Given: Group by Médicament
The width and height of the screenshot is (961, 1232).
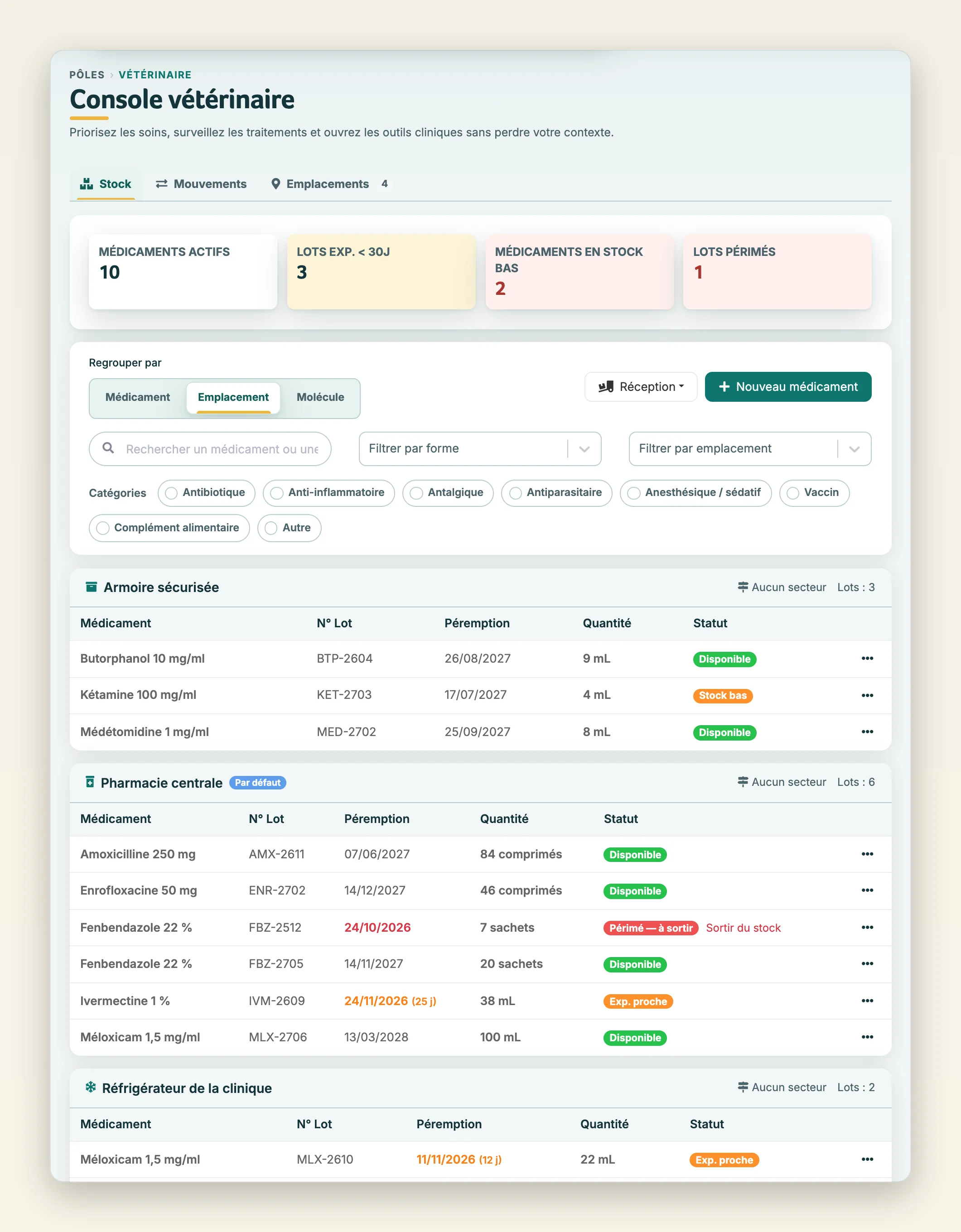Looking at the screenshot, I should (138, 397).
